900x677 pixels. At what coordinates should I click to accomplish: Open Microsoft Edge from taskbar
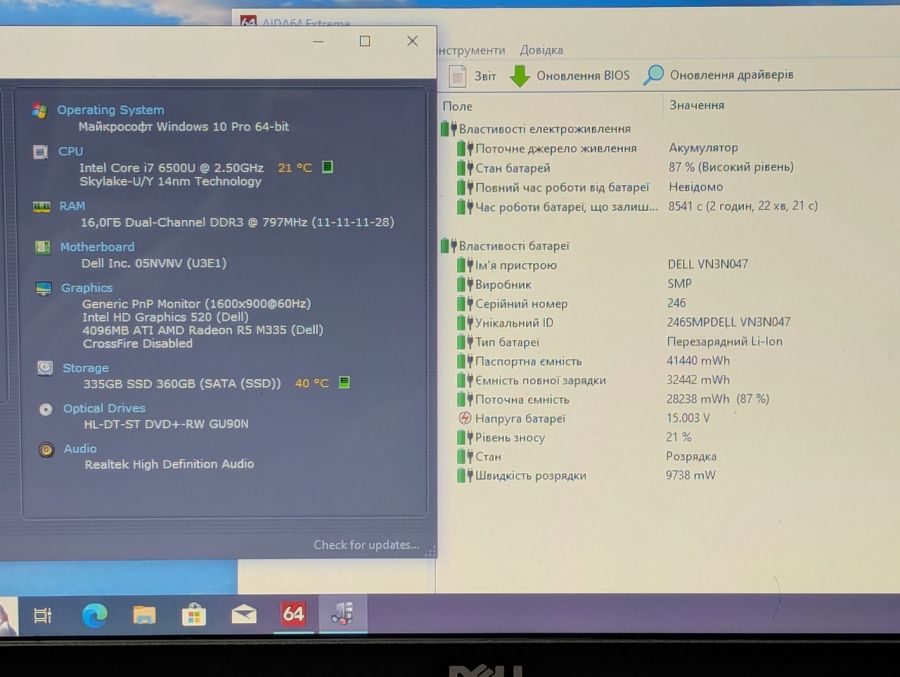click(x=95, y=616)
